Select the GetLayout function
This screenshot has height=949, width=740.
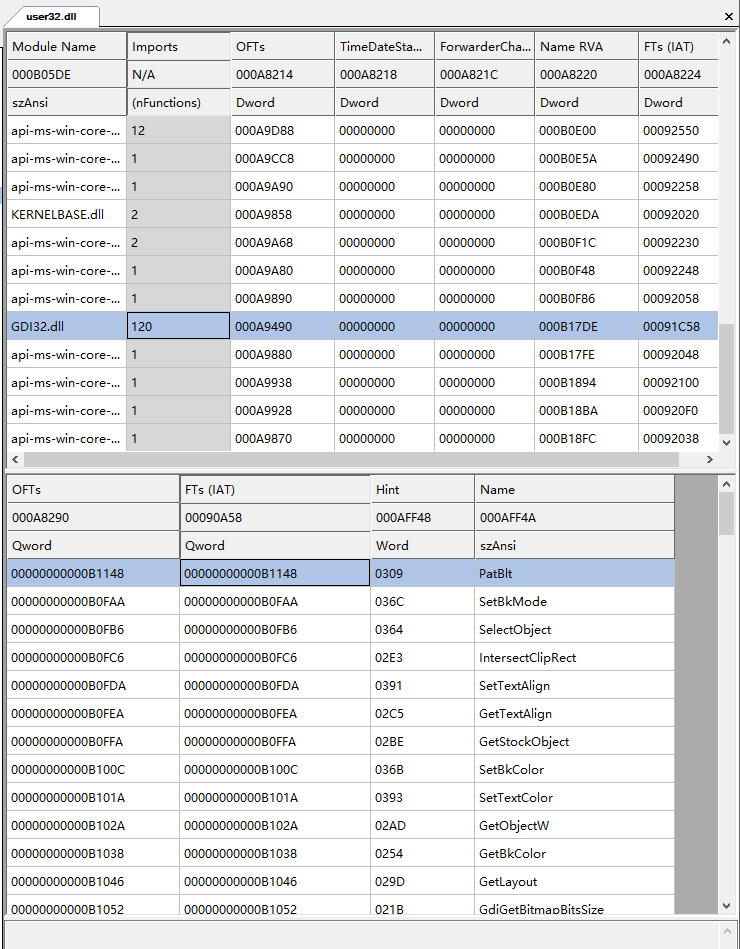coord(341,881)
